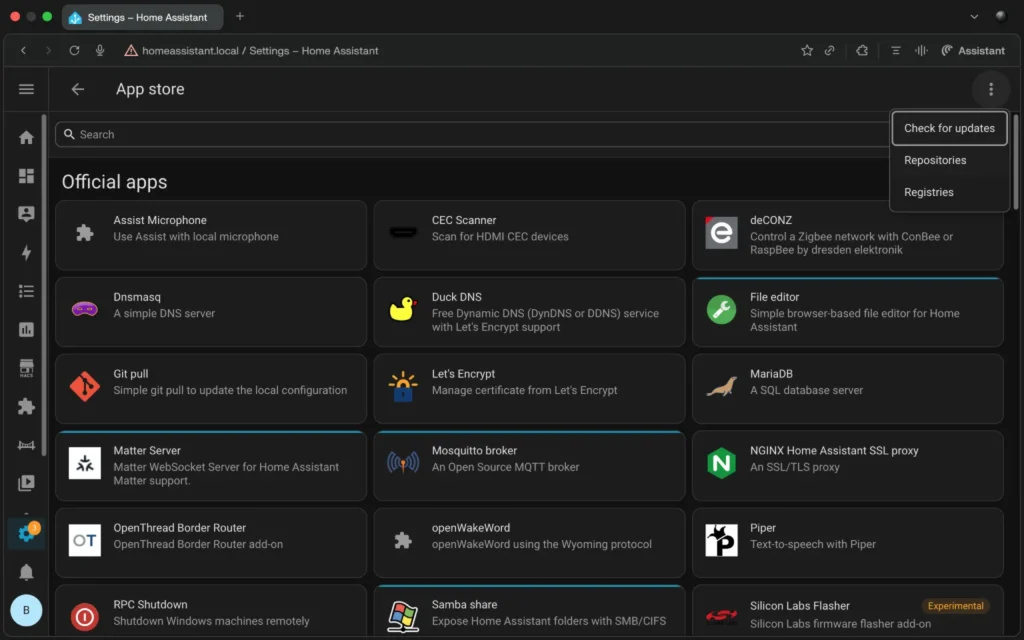The height and width of the screenshot is (640, 1024).
Task: Open the deCONZ app card
Action: tap(848, 235)
